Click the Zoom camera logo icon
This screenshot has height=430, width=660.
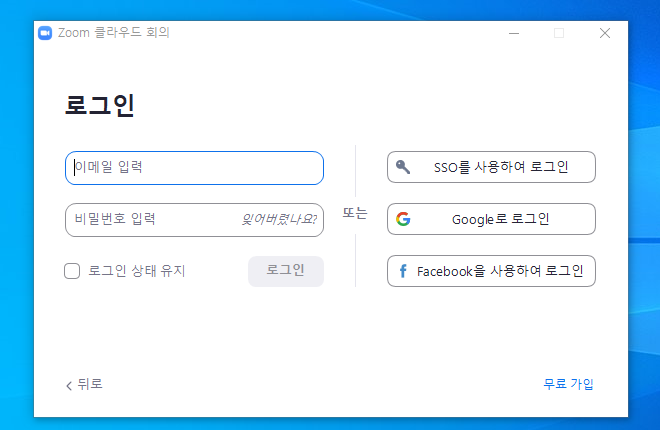coord(45,33)
